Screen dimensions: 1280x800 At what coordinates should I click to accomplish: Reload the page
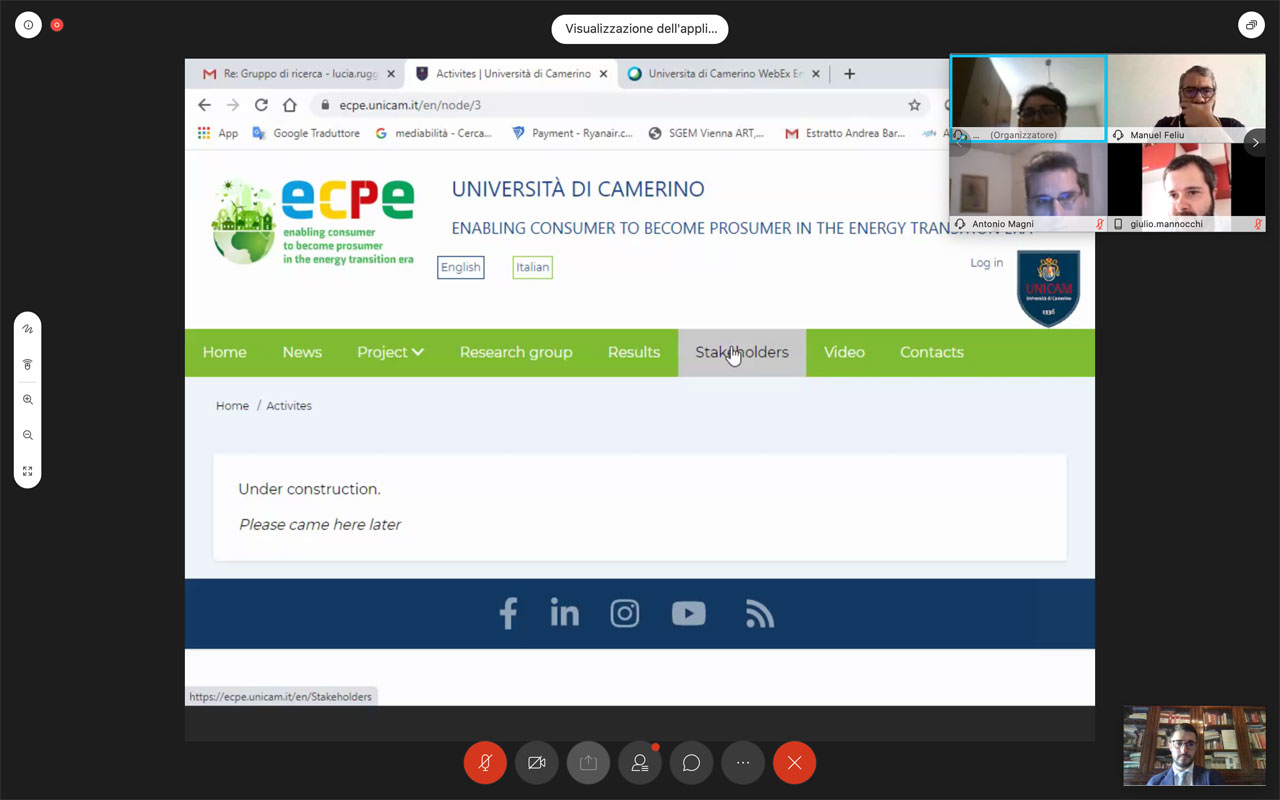[x=261, y=105]
